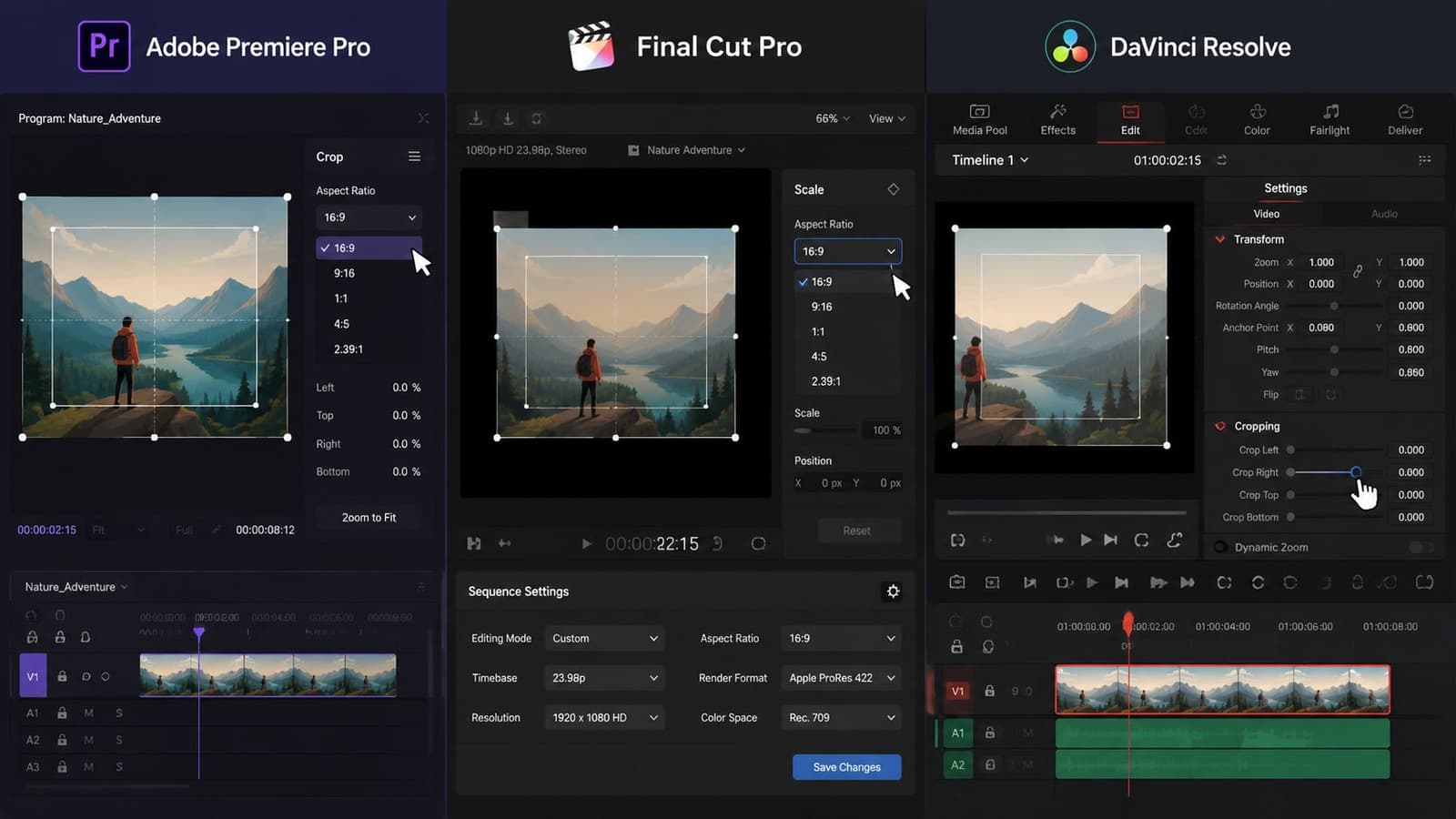Click loop playback icon in DaVinci viewer
This screenshot has width=1456, height=819.
(x=1141, y=540)
